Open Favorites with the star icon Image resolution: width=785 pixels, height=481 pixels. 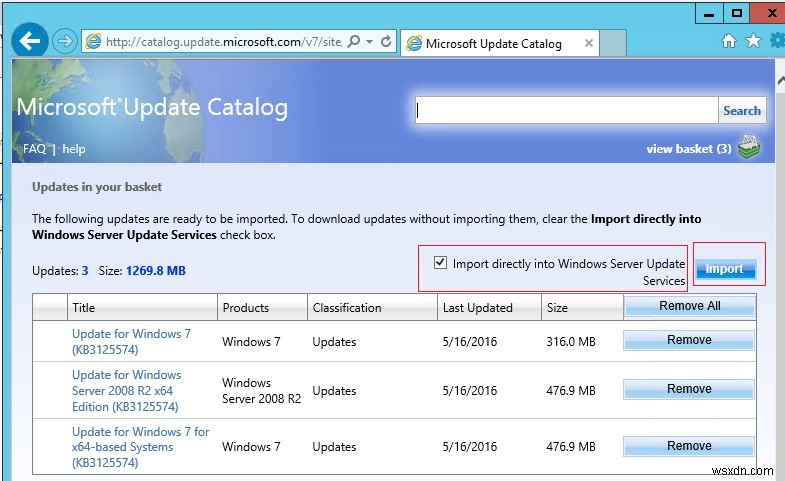(753, 41)
